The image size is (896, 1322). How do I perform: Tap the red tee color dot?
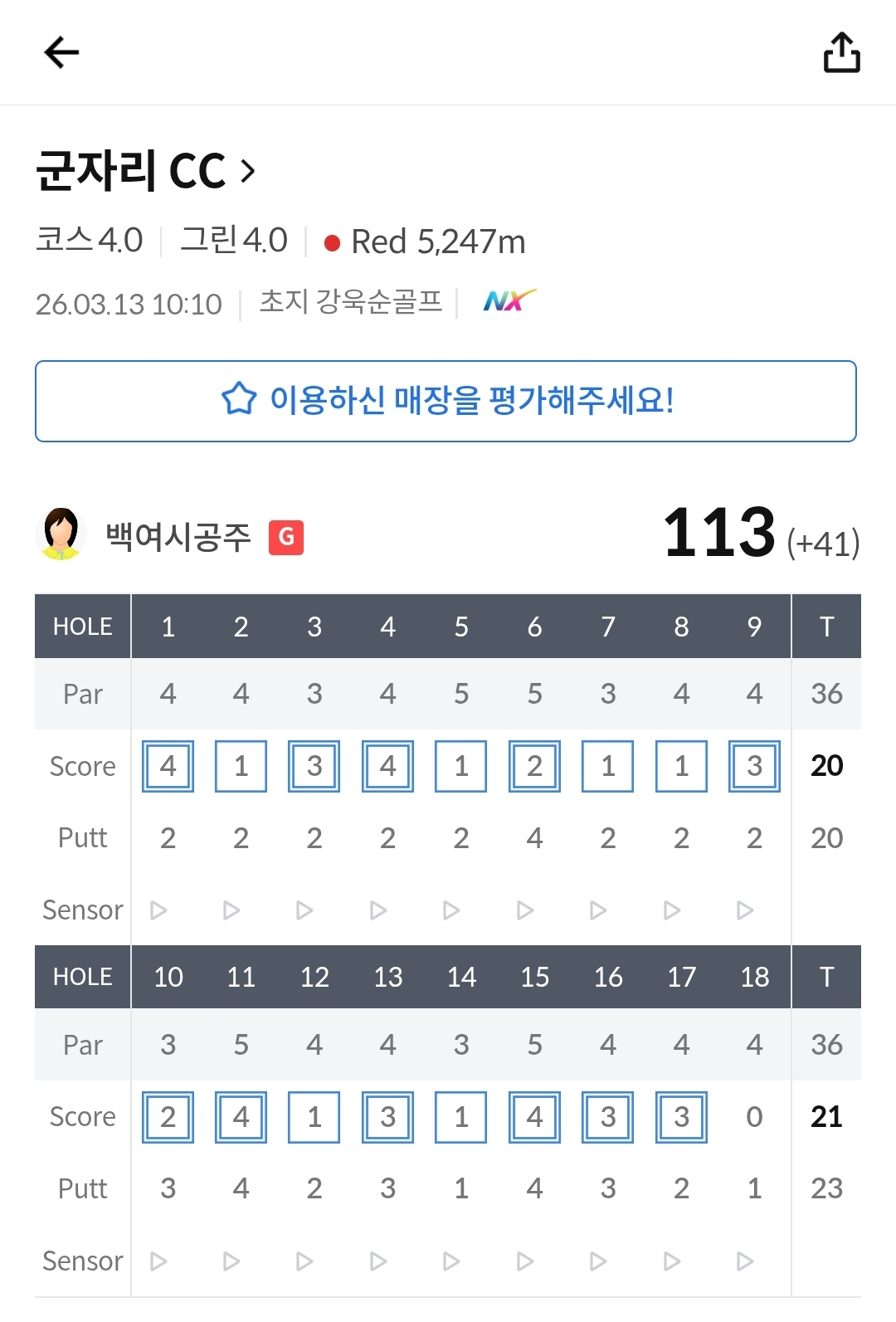coord(332,243)
